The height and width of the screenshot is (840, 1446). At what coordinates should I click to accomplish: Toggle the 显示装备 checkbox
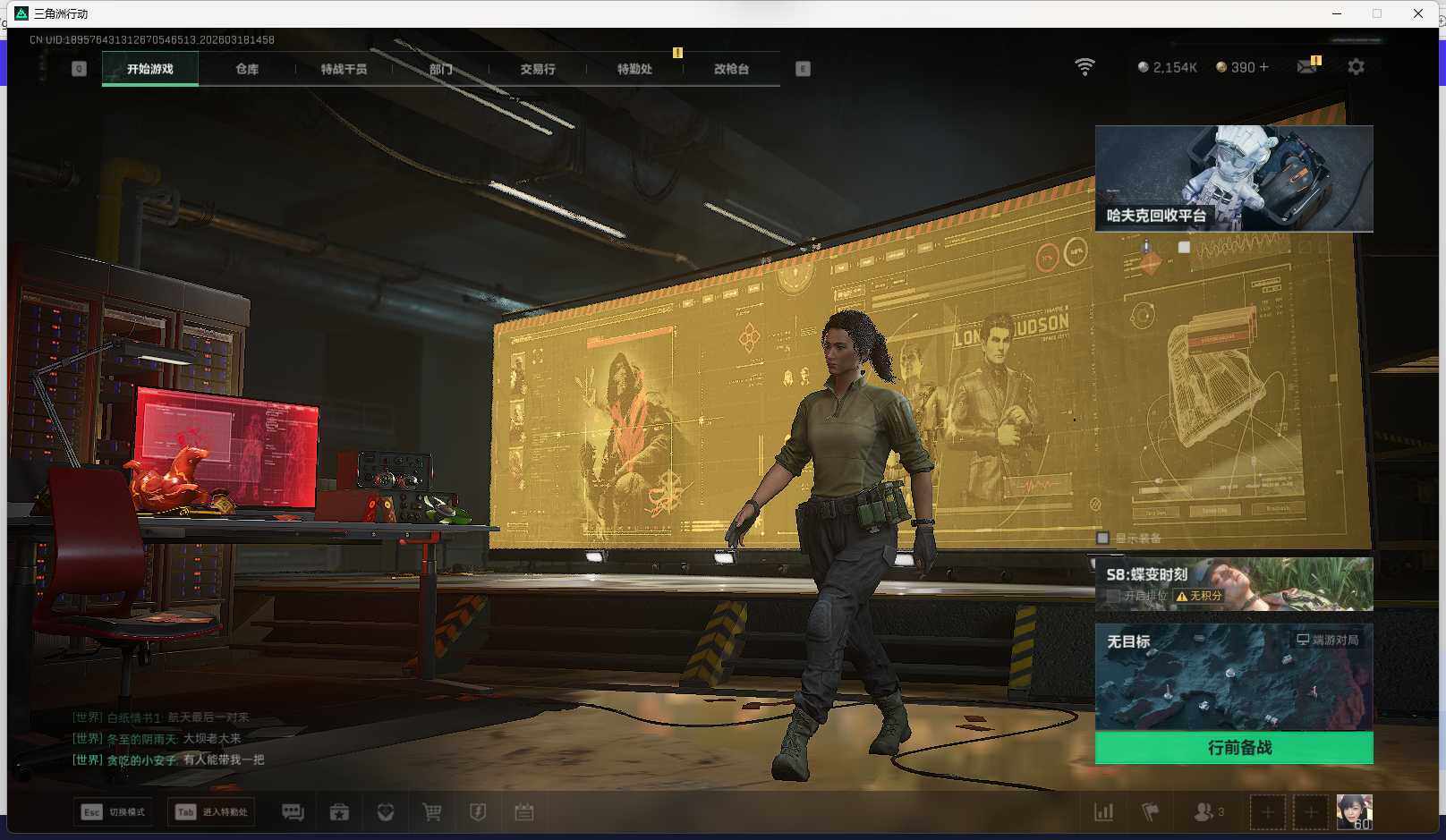click(1102, 538)
